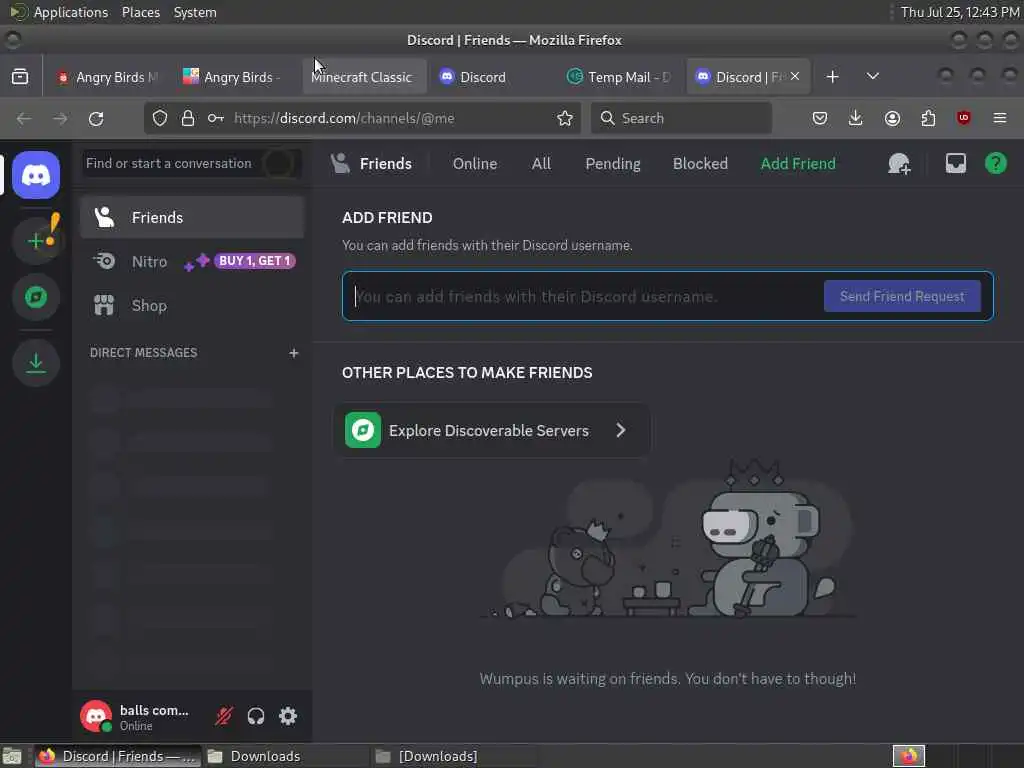Open the Places menu
1024x768 pixels.
(140, 12)
